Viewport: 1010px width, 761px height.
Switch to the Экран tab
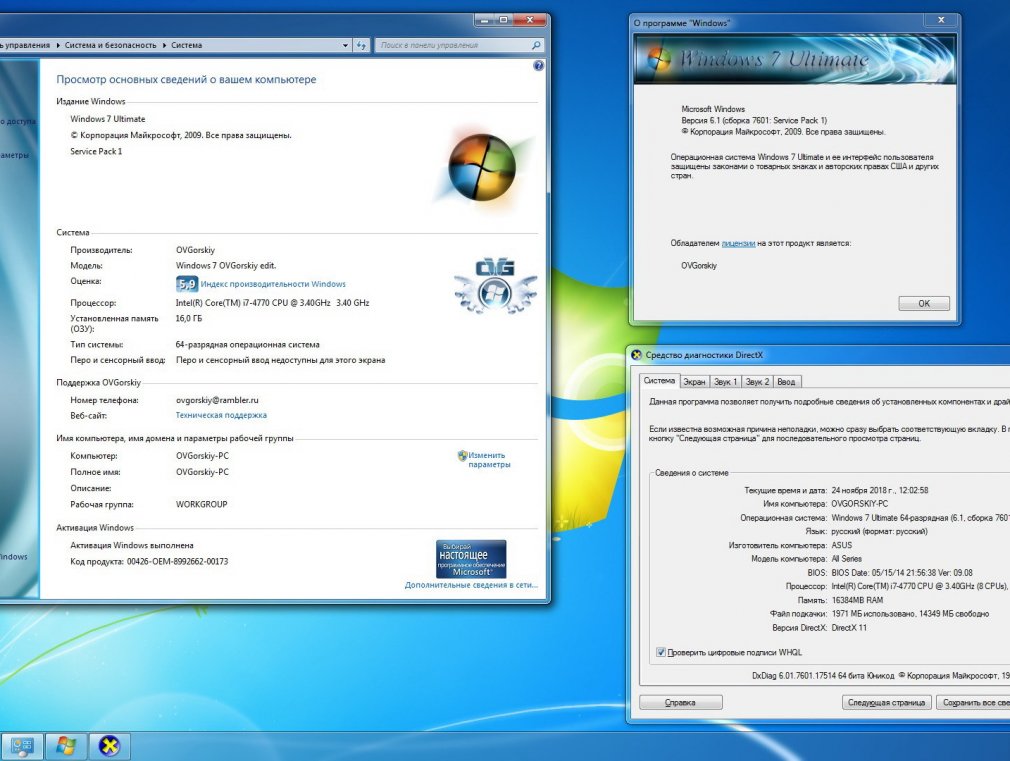(694, 382)
